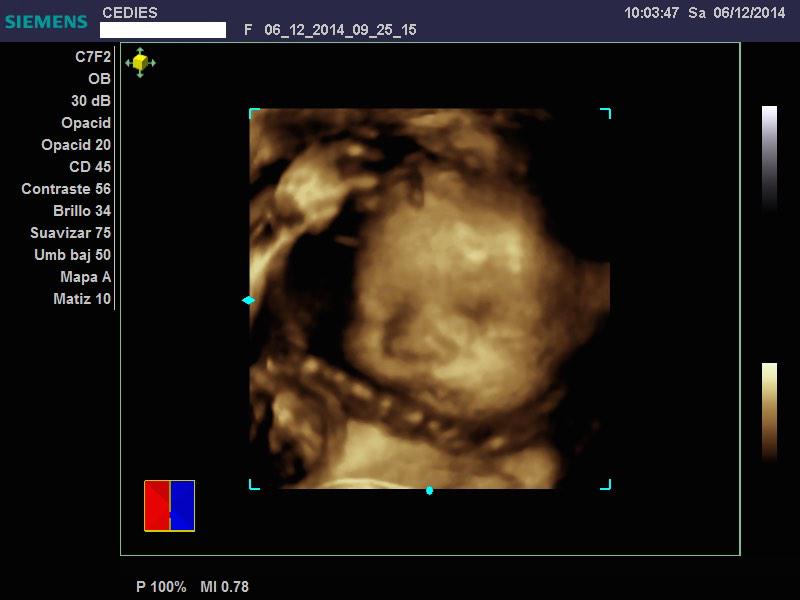The image size is (800, 600).
Task: Click the Matiz 10 parameter
Action: click(82, 298)
